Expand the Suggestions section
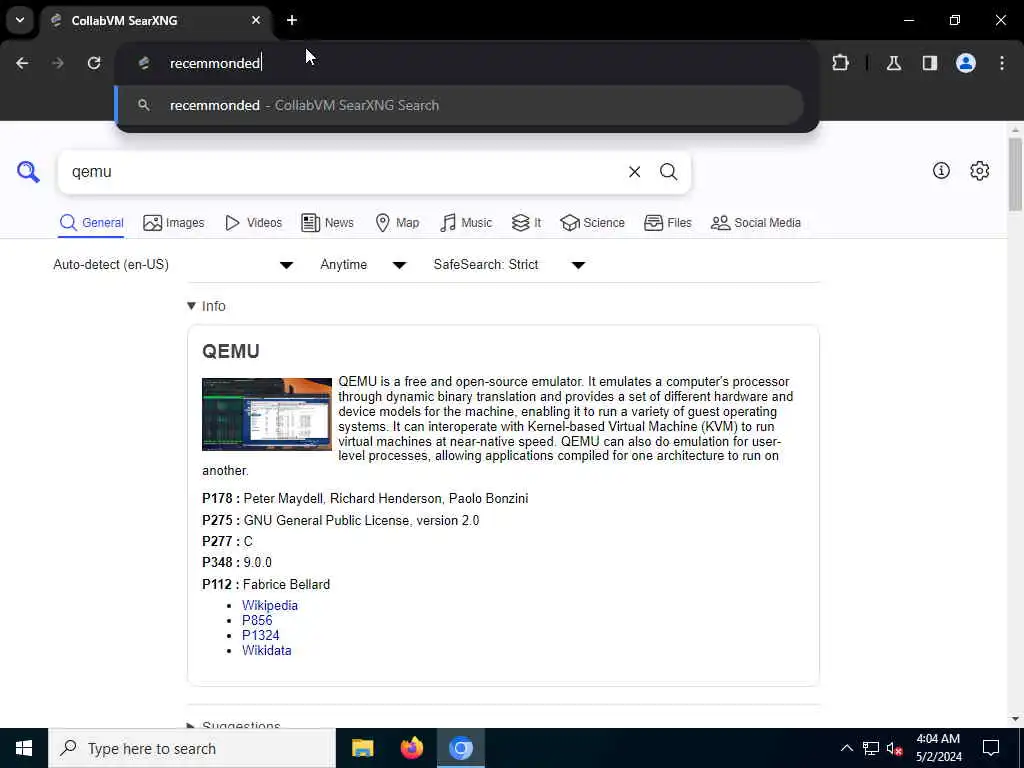Viewport: 1024px width, 768px height. [234, 724]
